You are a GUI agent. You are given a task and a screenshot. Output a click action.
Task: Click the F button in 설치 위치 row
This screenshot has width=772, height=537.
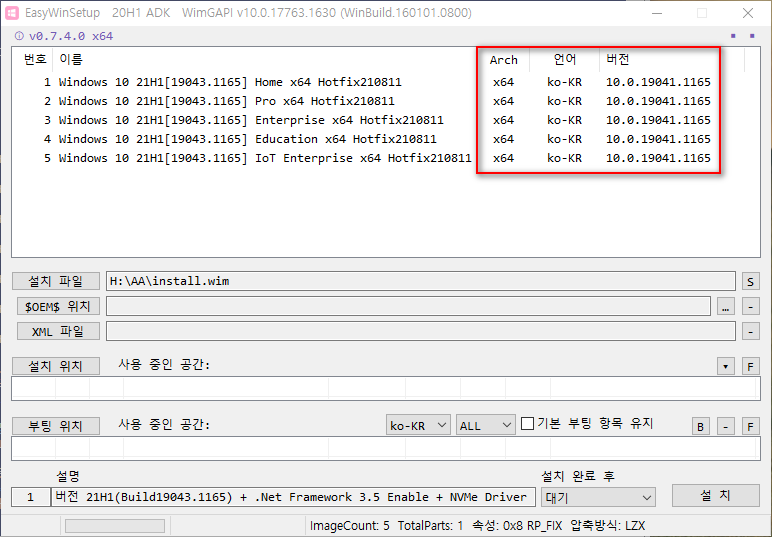click(750, 366)
